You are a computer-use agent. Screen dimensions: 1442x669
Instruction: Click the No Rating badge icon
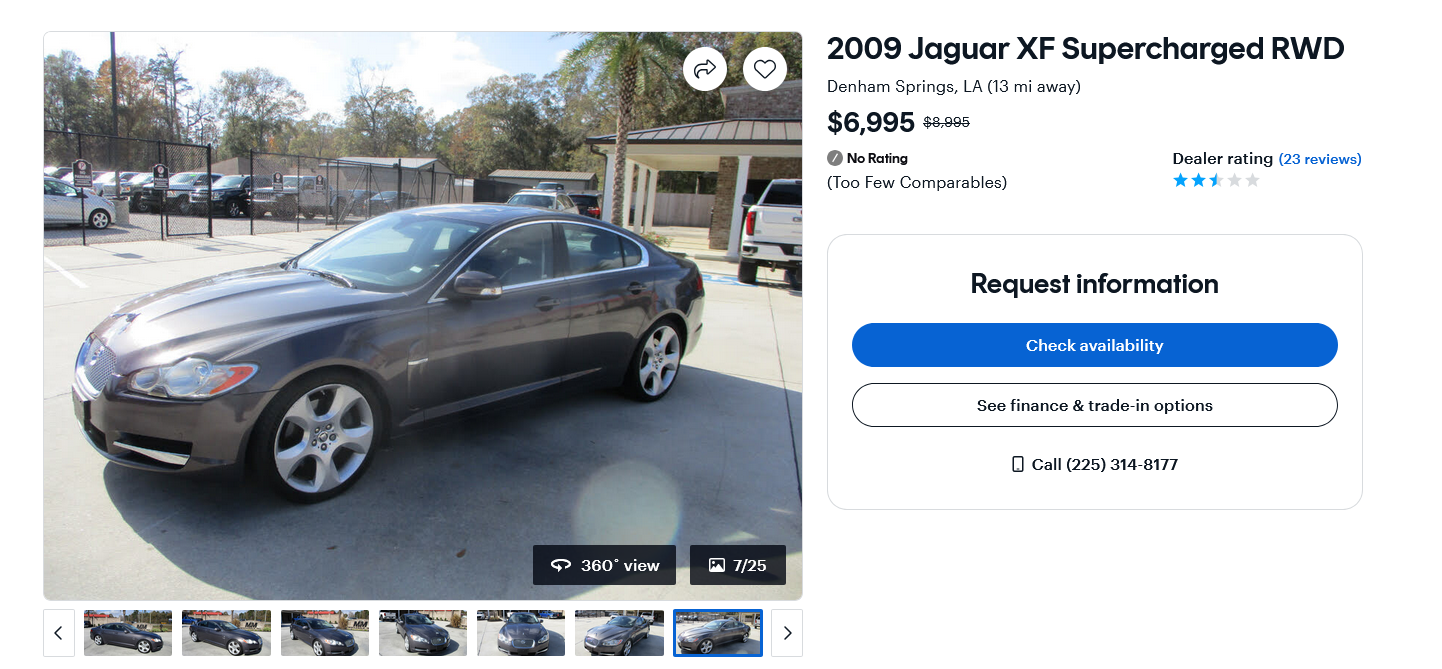tap(835, 158)
